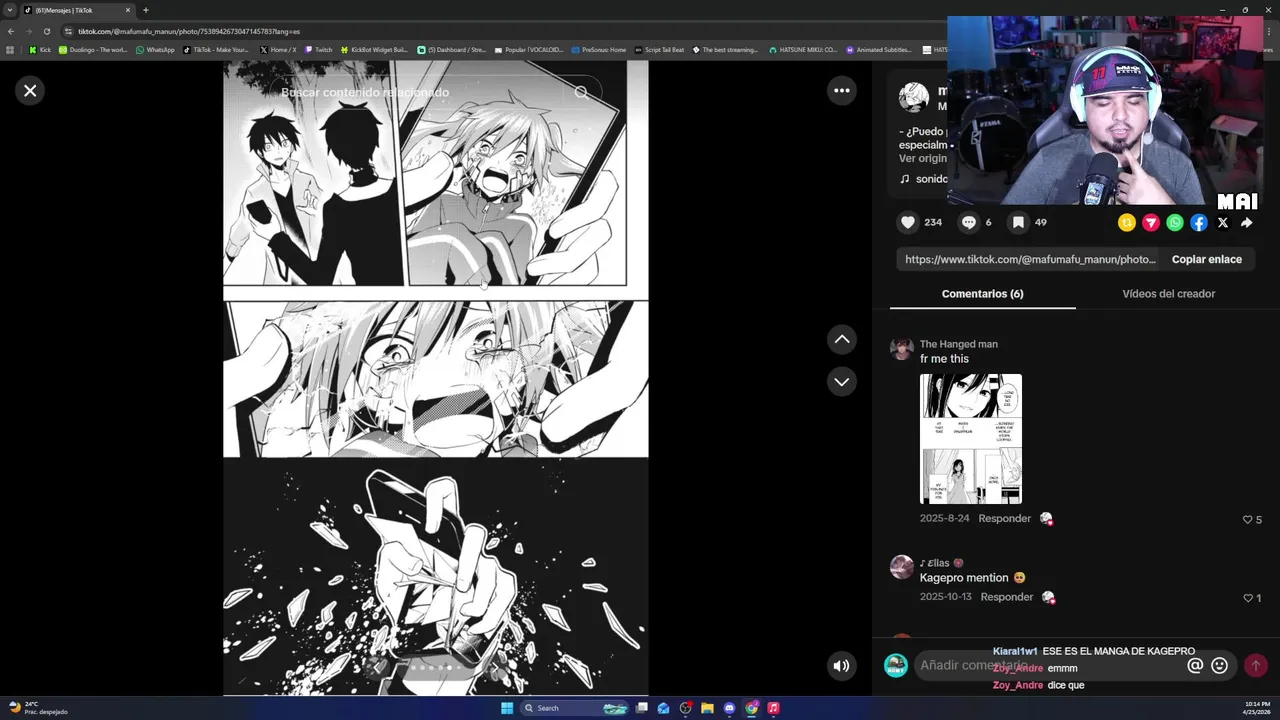Open manga image in Hanged man comment
The height and width of the screenshot is (720, 1280).
point(971,439)
